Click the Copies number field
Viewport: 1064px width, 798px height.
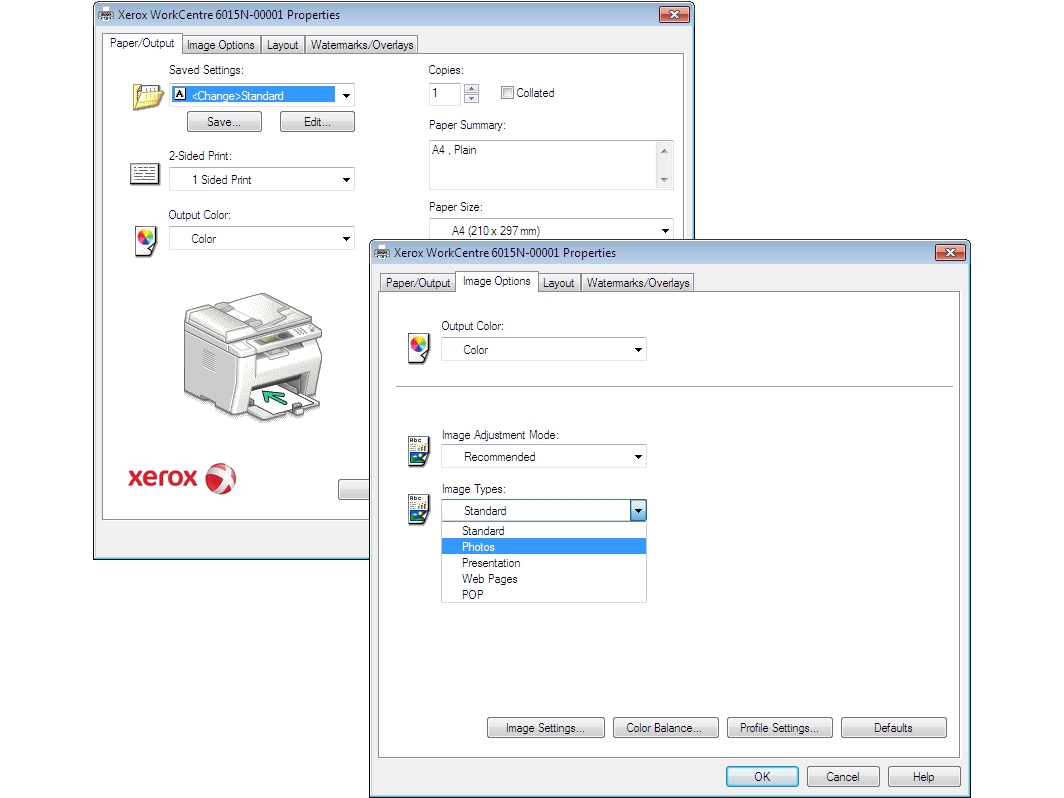[445, 94]
